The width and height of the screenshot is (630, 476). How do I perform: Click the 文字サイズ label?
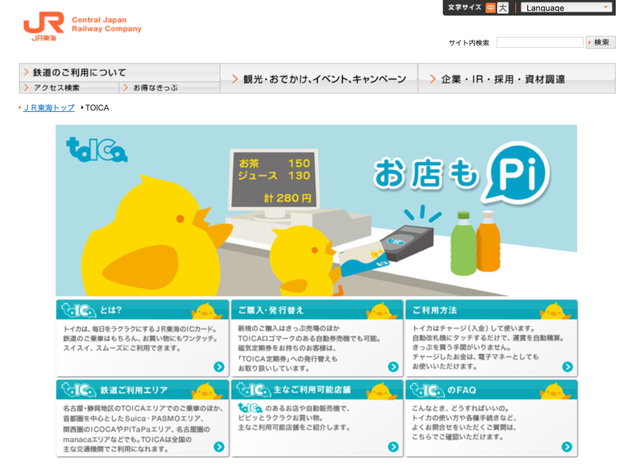pyautogui.click(x=464, y=7)
